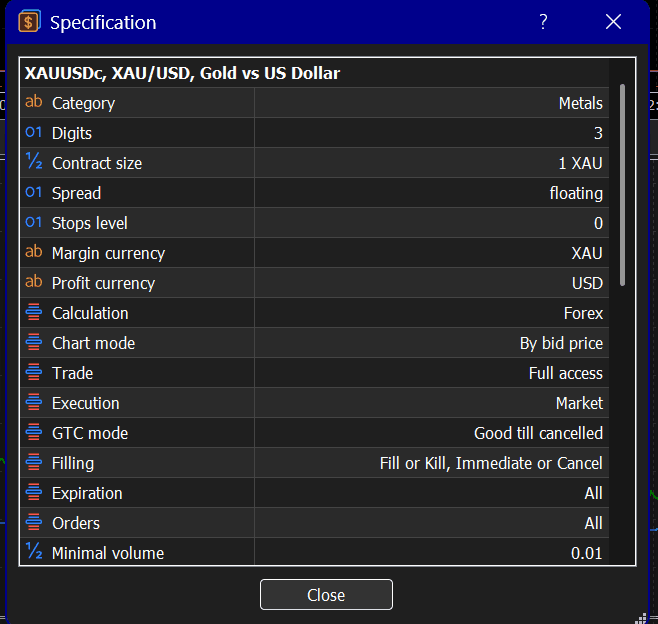Click the ½ icon beside Contract size
The height and width of the screenshot is (624, 658).
point(34,161)
